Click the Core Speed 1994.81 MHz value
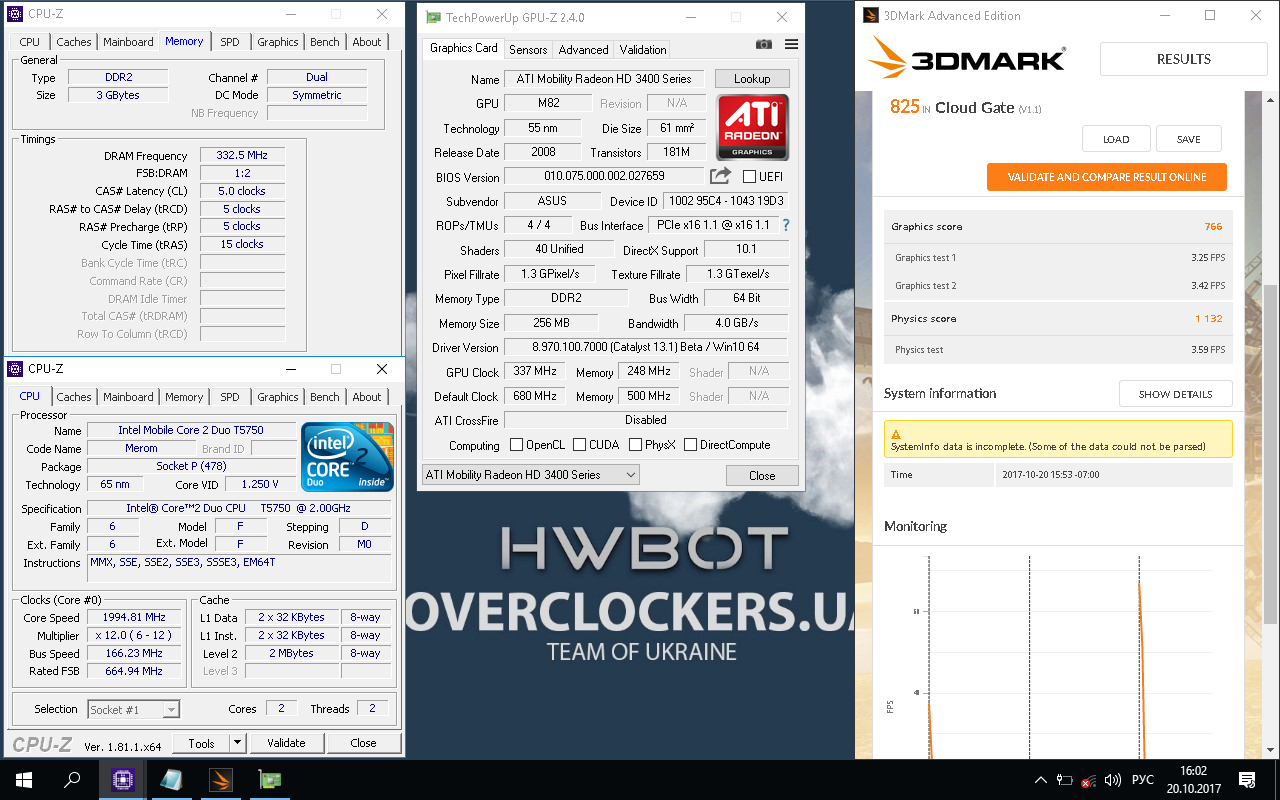The width and height of the screenshot is (1280, 800). coord(134,618)
